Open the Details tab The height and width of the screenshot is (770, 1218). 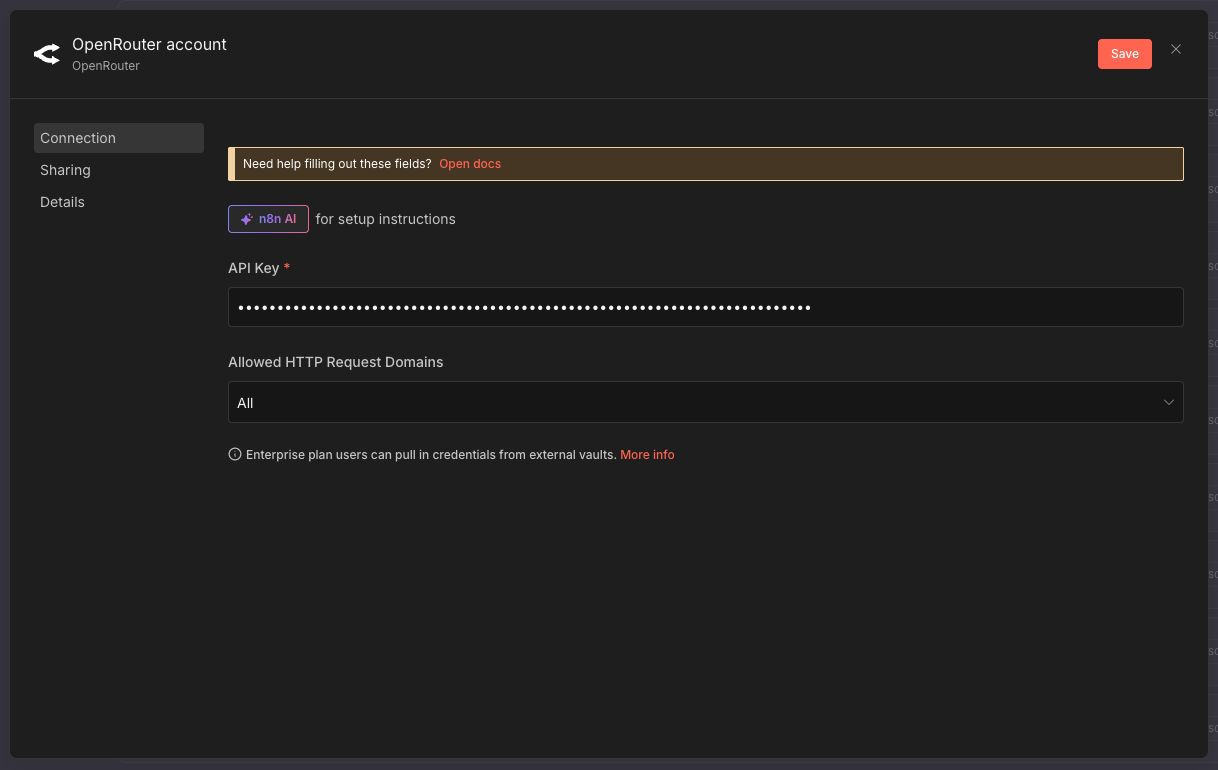coord(62,202)
